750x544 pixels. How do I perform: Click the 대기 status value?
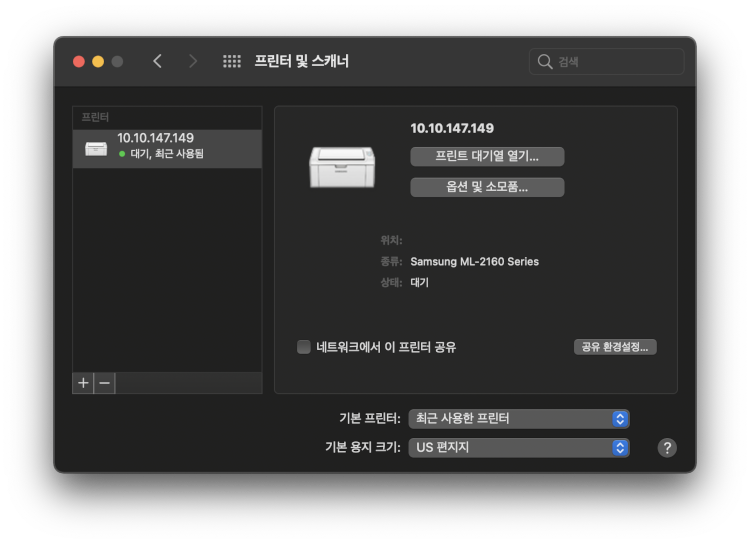pyautogui.click(x=419, y=282)
